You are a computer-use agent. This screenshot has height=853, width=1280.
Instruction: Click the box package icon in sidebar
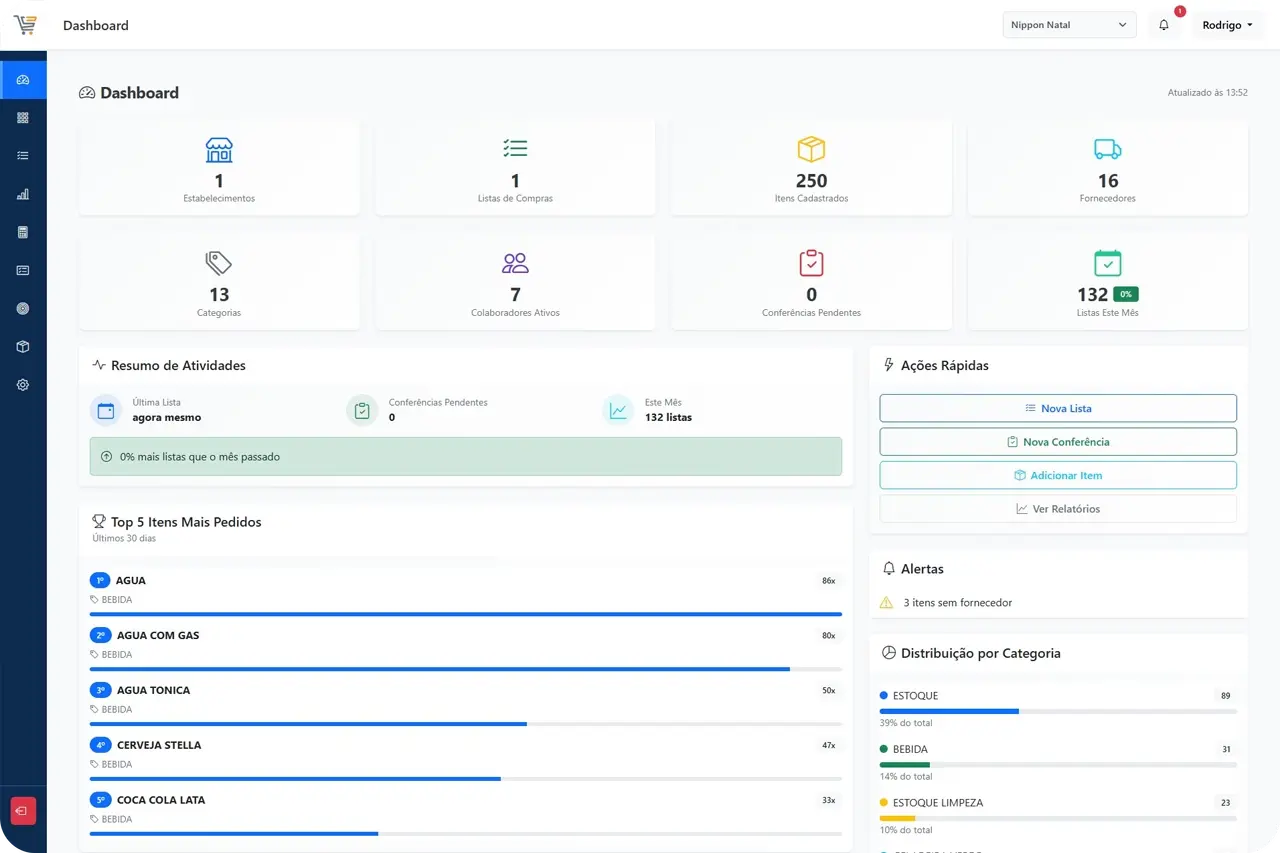point(23,347)
